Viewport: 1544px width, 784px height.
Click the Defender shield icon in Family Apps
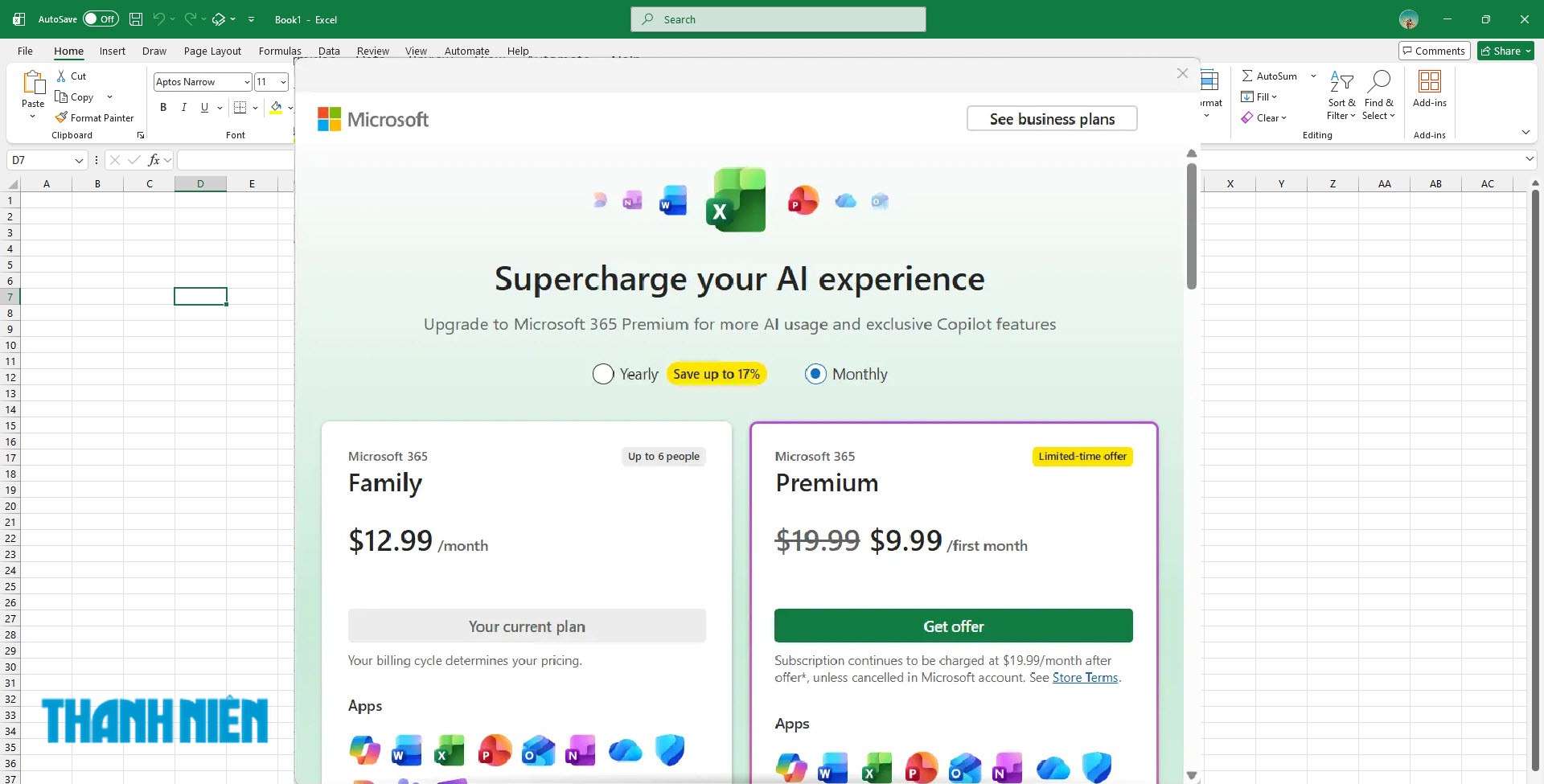(x=669, y=749)
